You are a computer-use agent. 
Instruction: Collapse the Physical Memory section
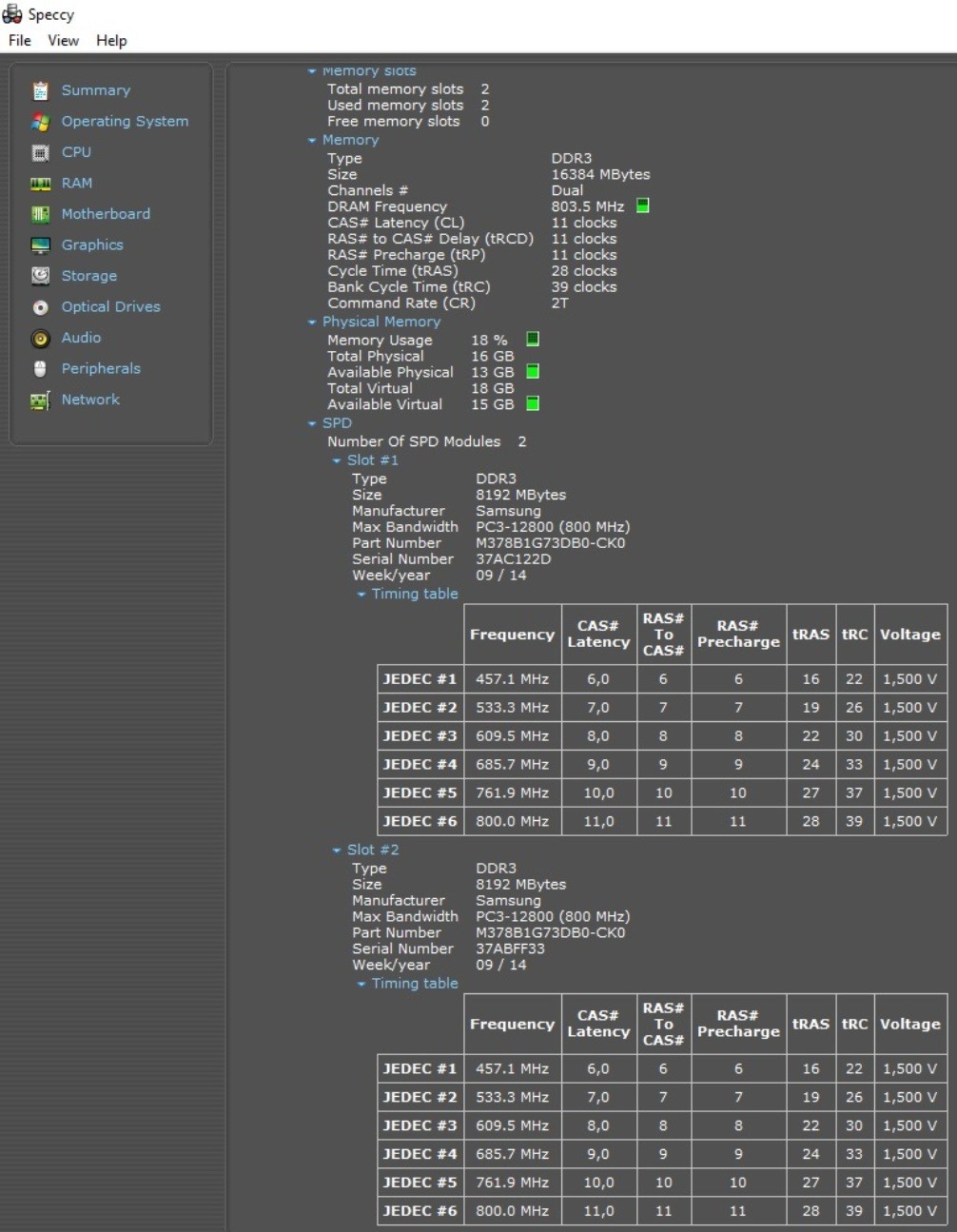click(x=311, y=323)
